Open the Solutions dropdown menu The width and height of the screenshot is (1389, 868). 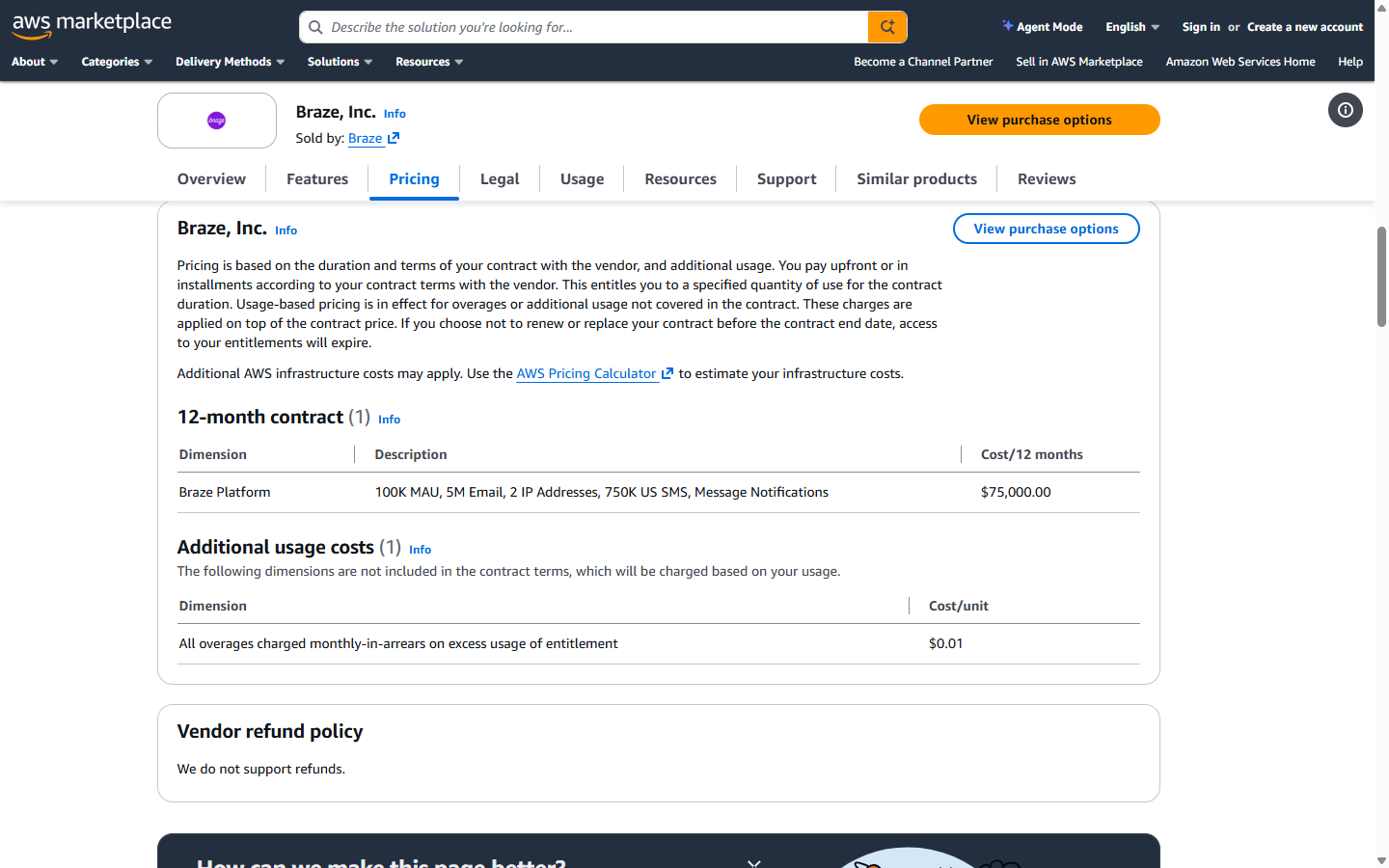tap(340, 62)
